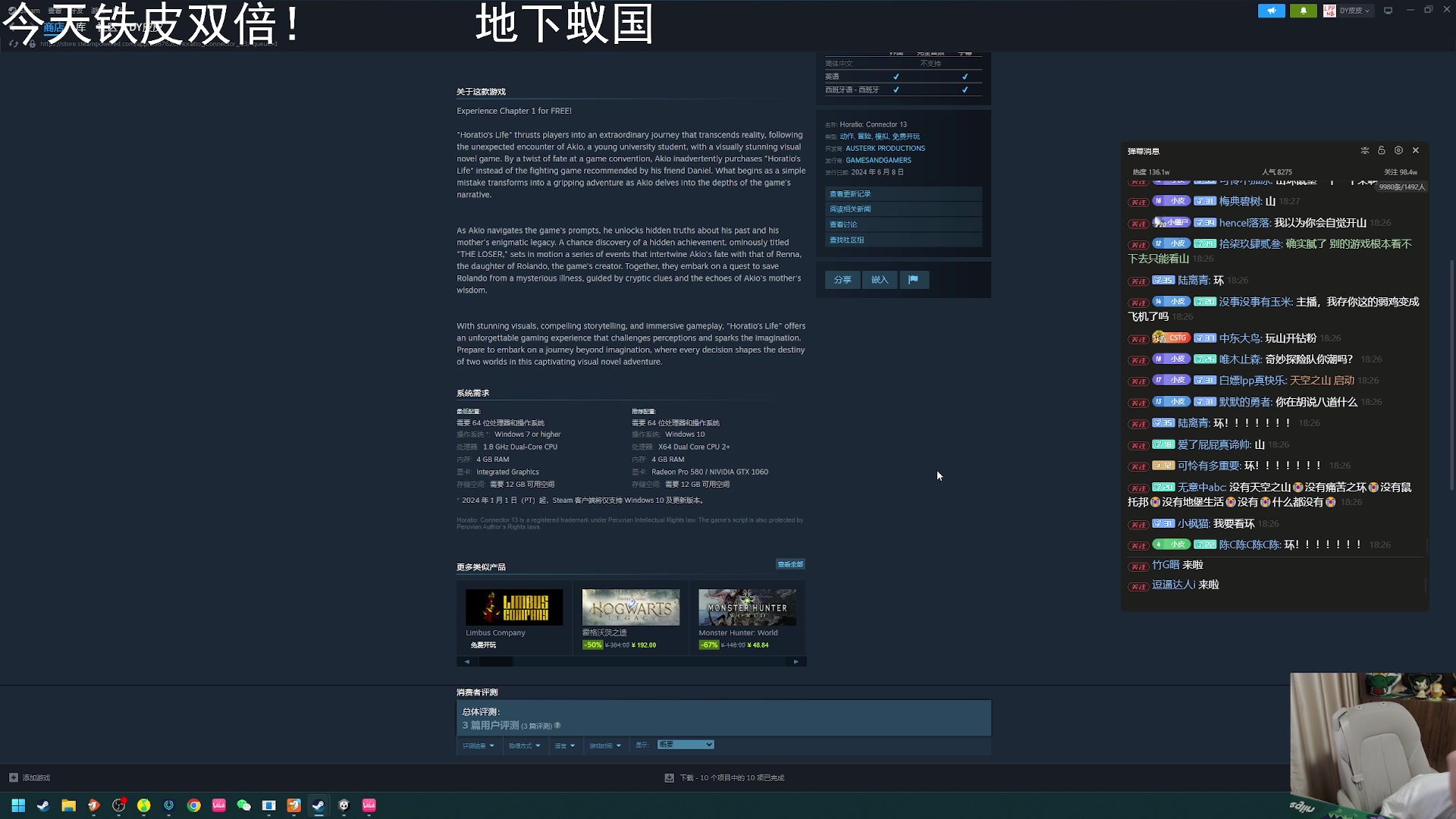Click the Big Picture monitor icon
The width and height of the screenshot is (1456, 819).
pos(1388,11)
